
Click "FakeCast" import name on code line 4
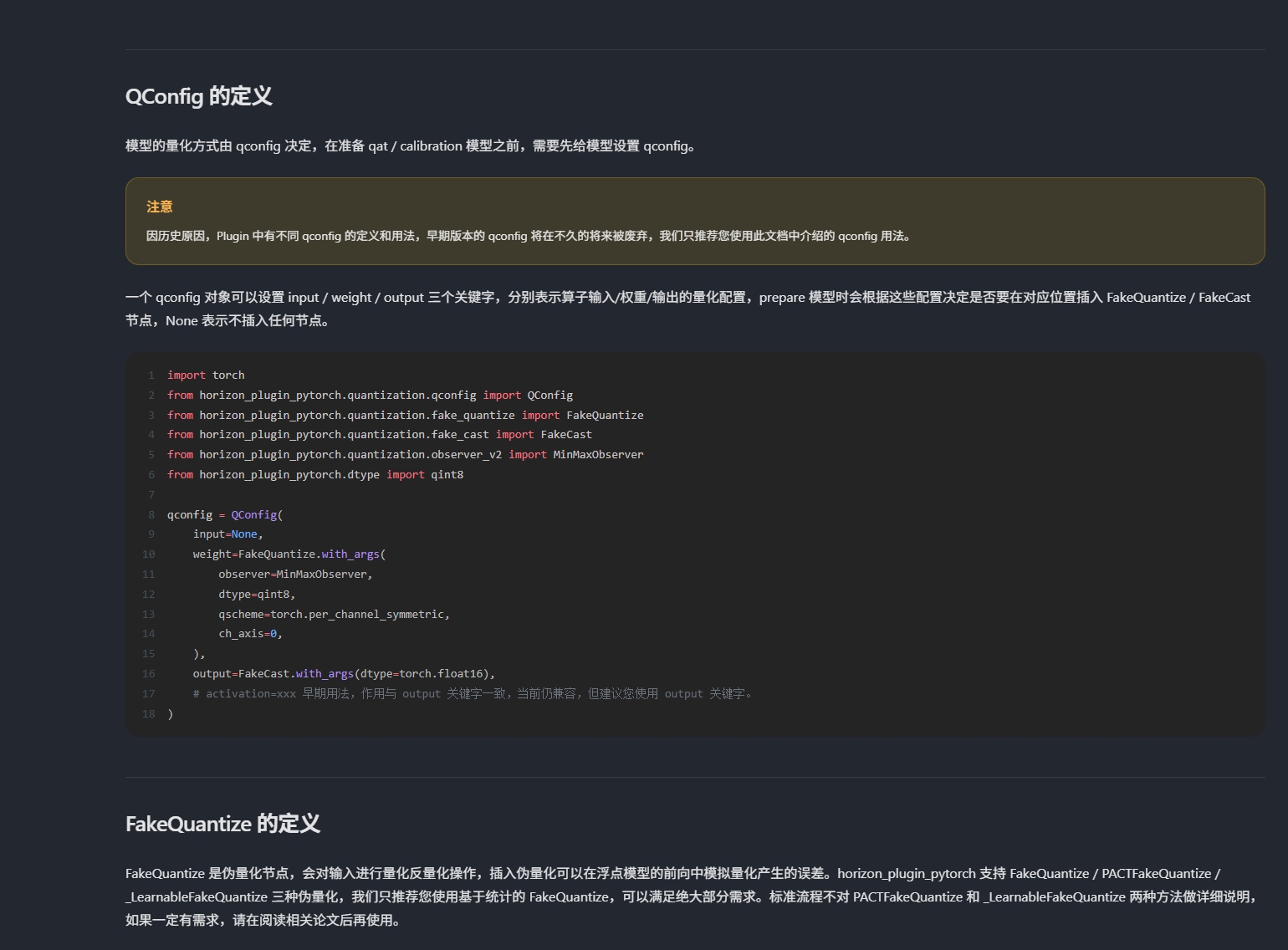(565, 435)
